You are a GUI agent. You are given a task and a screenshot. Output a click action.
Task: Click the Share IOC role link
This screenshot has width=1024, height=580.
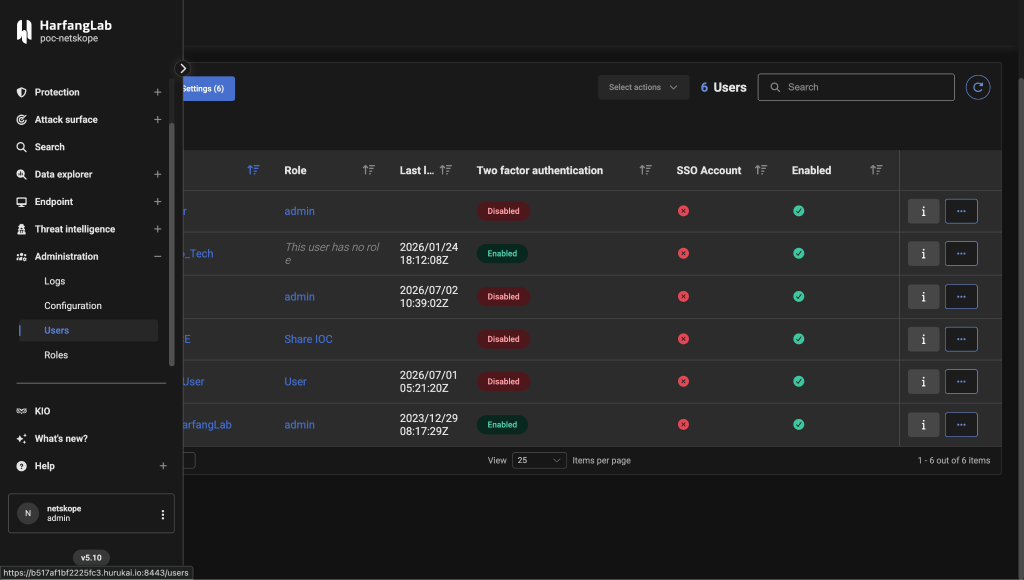(308, 339)
